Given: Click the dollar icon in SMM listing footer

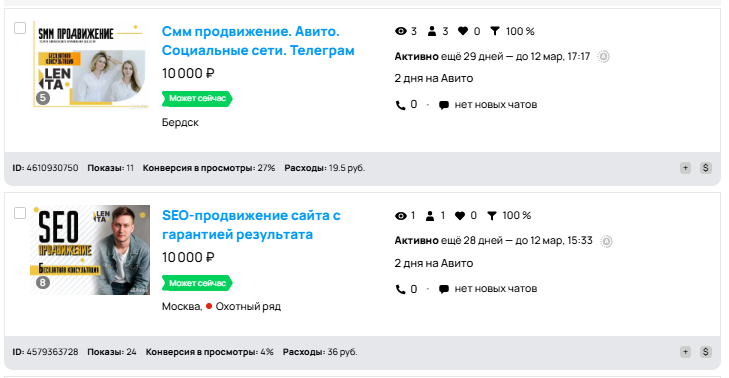Looking at the screenshot, I should (706, 168).
